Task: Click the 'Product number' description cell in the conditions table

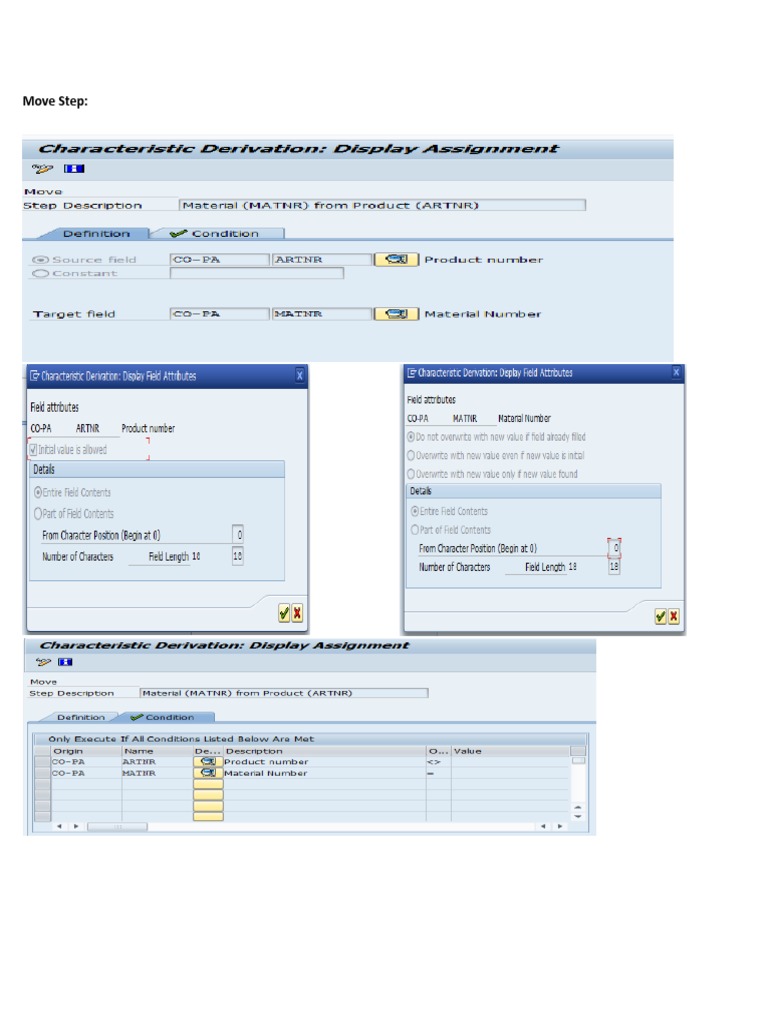Action: click(325, 761)
